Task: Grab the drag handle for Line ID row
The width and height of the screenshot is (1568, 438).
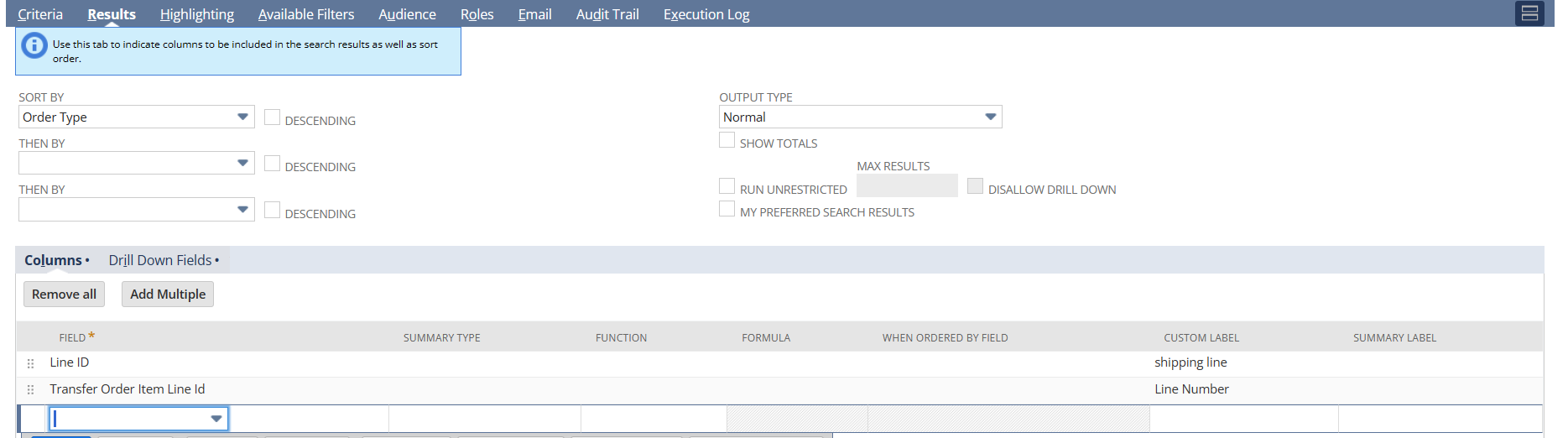Action: coord(31,363)
